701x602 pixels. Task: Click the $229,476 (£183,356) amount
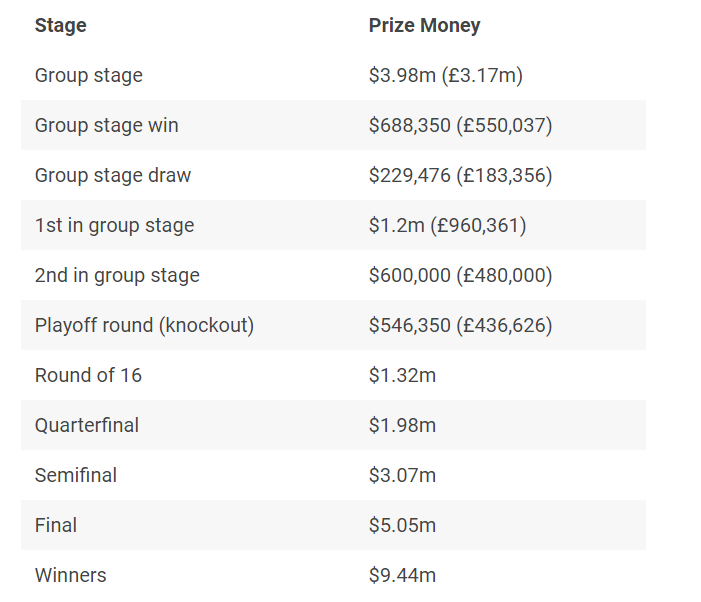point(460,175)
